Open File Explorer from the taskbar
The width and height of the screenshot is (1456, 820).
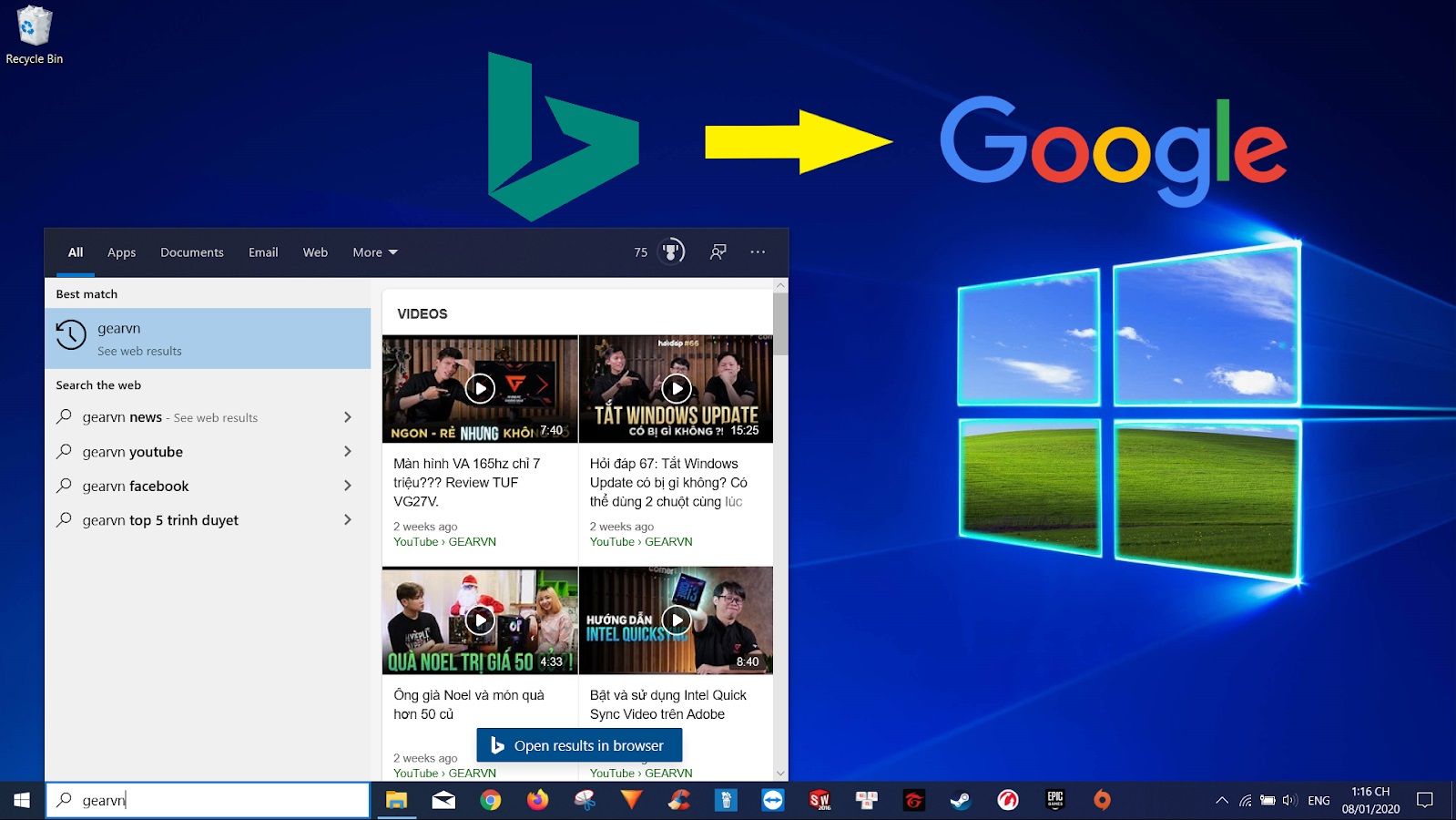396,800
